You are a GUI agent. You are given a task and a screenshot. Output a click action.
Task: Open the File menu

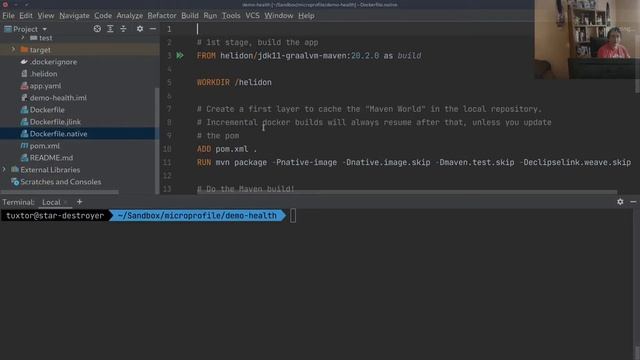pos(8,16)
